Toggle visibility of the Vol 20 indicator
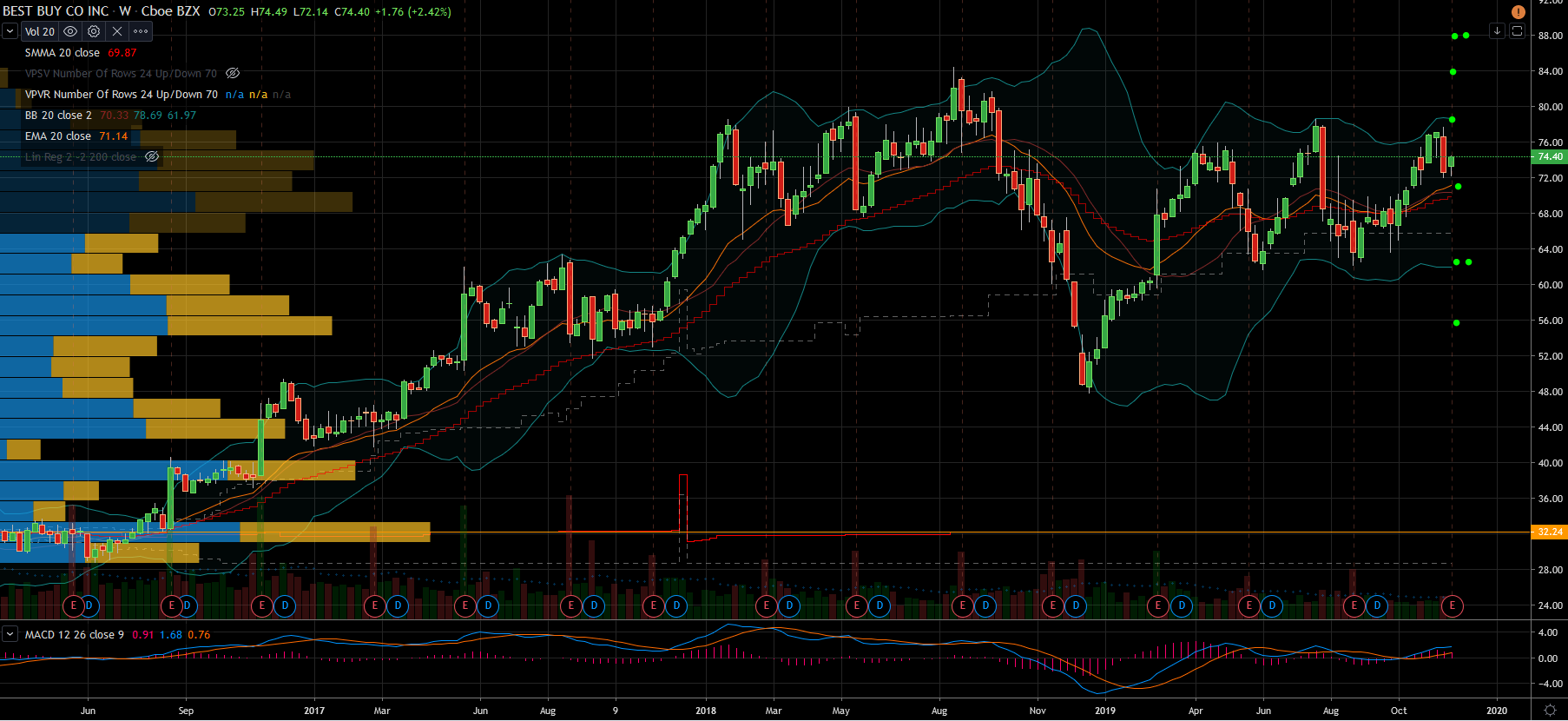This screenshot has height=721, width=1568. point(70,31)
